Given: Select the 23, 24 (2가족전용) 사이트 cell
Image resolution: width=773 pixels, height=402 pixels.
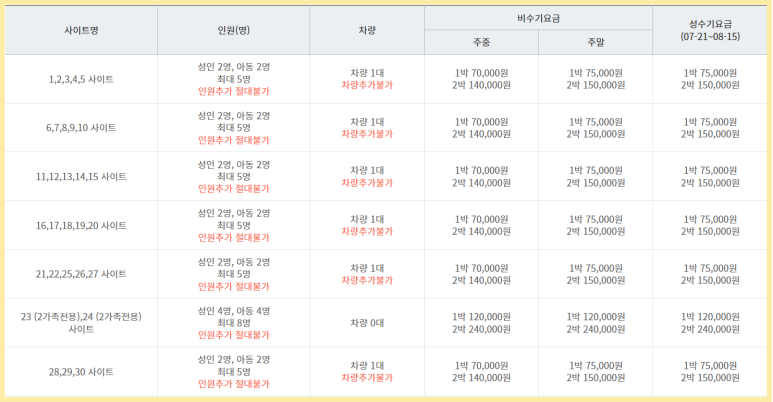Looking at the screenshot, I should click(81, 323).
